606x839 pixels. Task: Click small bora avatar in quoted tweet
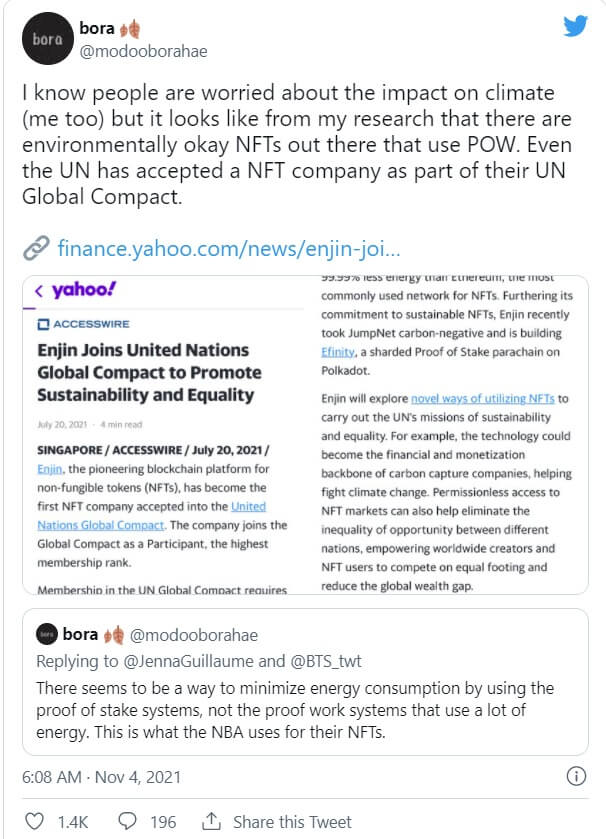46,634
